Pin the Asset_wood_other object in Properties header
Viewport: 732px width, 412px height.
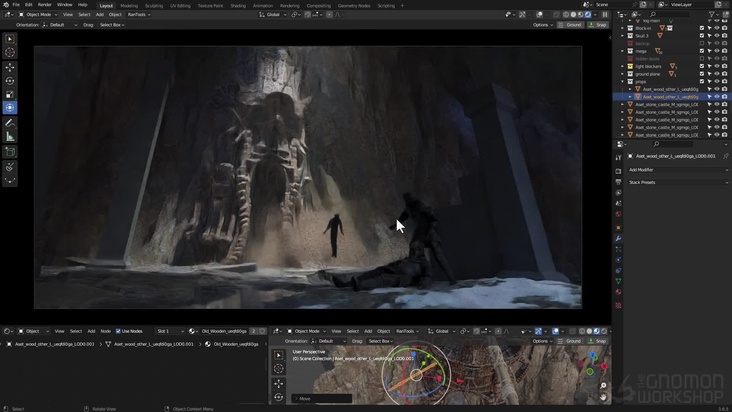tap(725, 156)
